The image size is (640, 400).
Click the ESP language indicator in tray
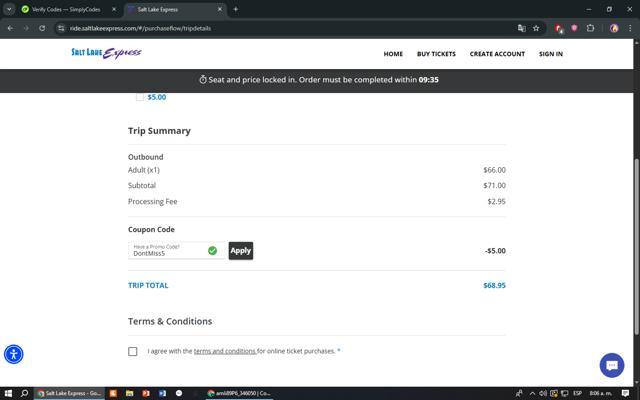point(577,393)
